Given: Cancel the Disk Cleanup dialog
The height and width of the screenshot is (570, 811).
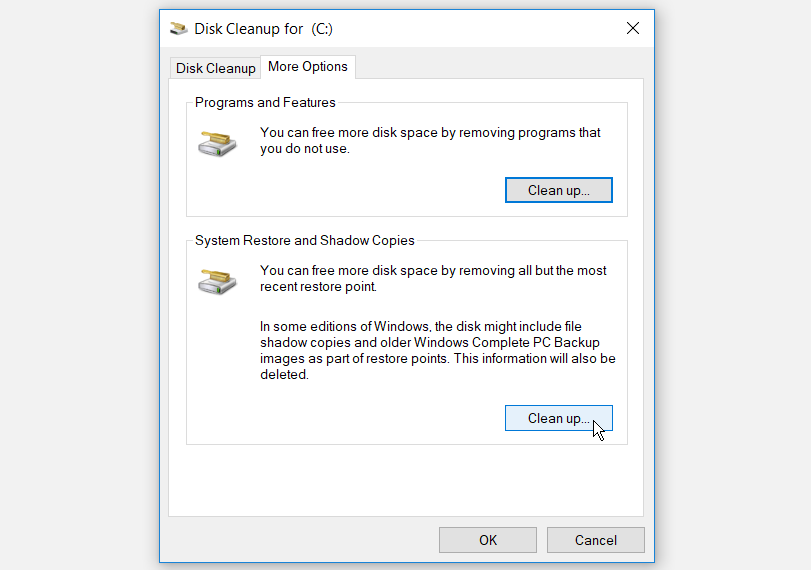Looking at the screenshot, I should click(x=596, y=540).
